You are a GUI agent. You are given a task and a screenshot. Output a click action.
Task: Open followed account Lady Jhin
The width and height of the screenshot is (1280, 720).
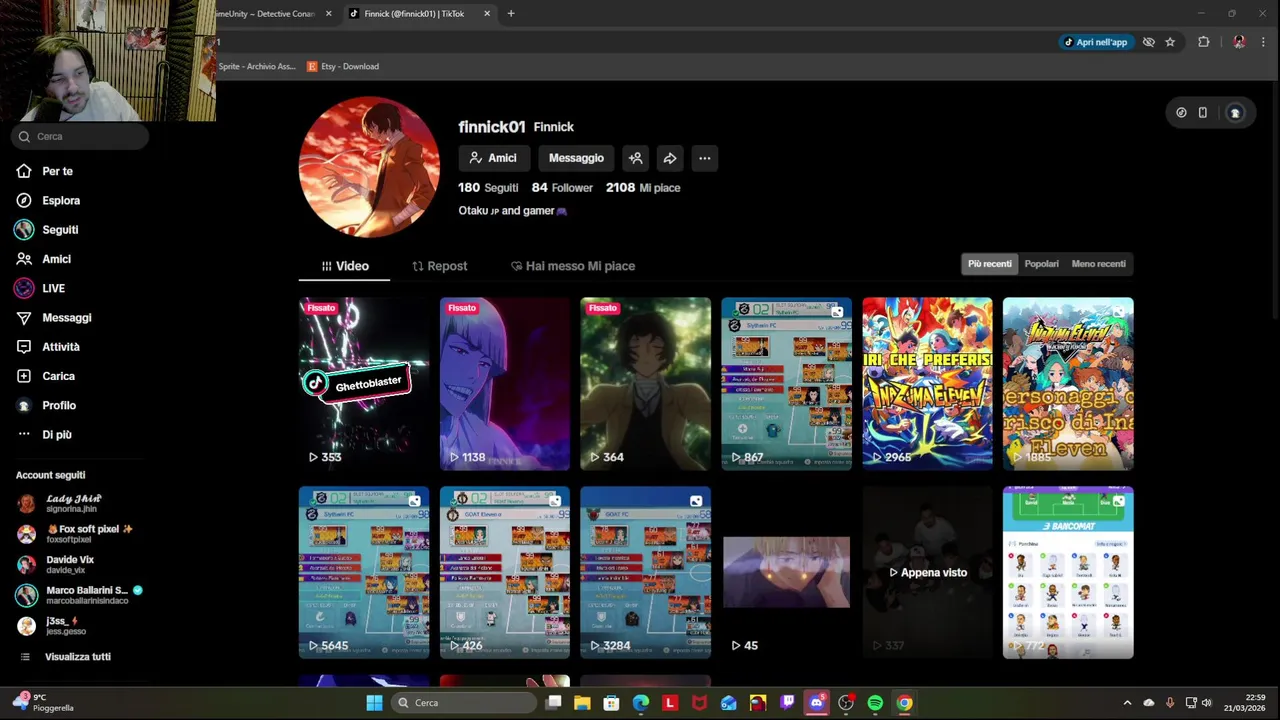click(x=75, y=503)
